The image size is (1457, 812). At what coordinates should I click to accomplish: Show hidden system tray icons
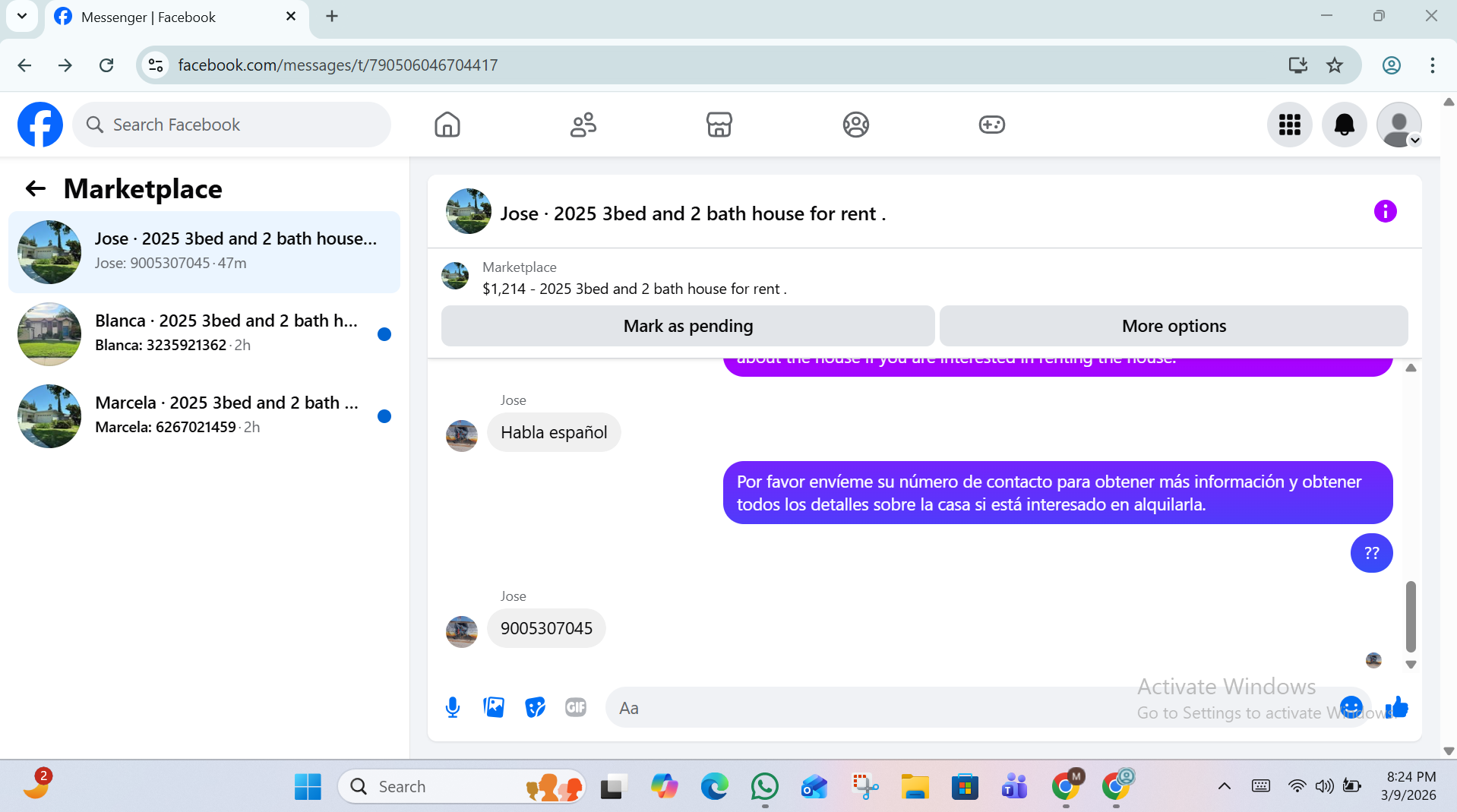[x=1225, y=787]
